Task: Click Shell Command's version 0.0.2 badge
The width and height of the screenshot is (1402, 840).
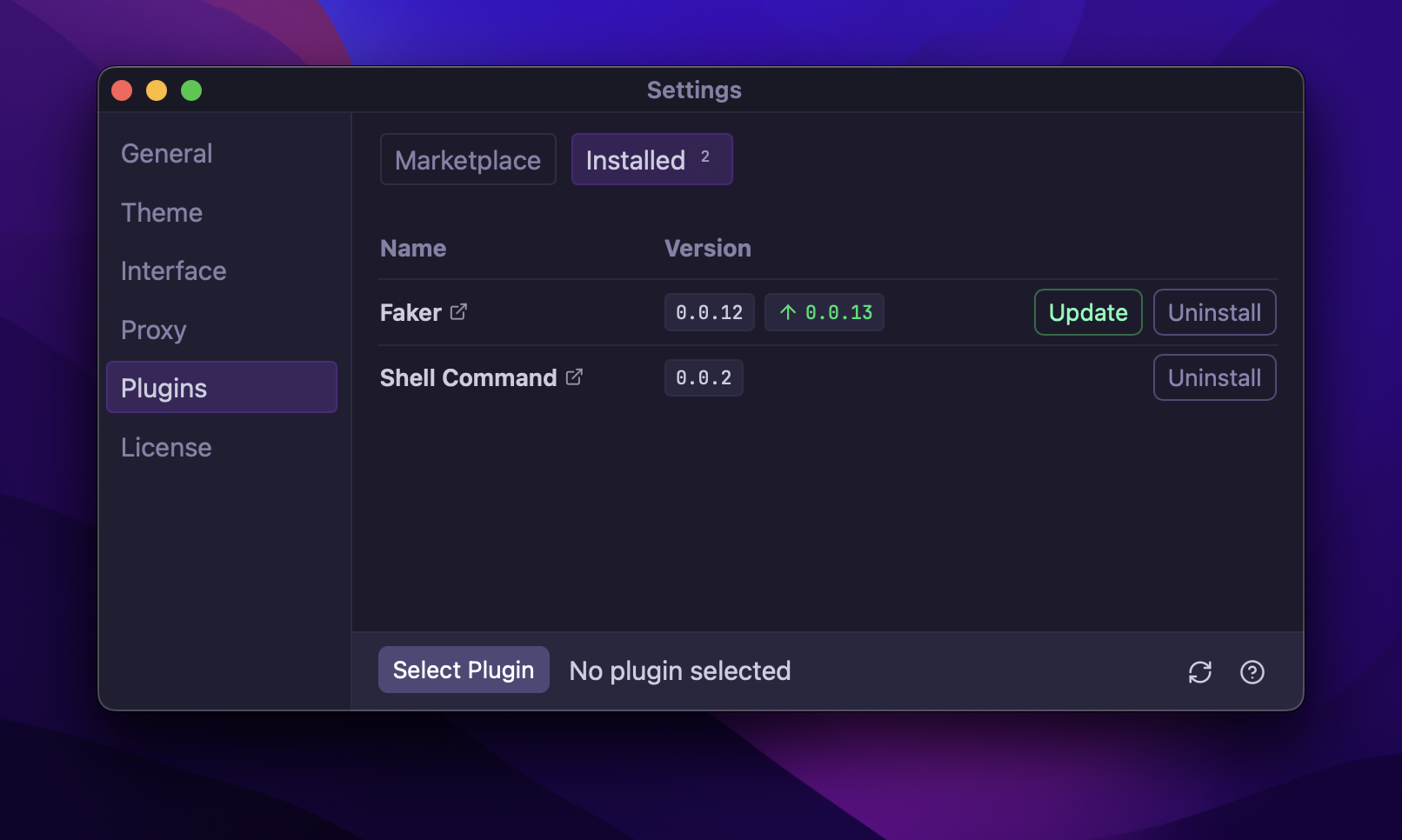Action: (704, 377)
